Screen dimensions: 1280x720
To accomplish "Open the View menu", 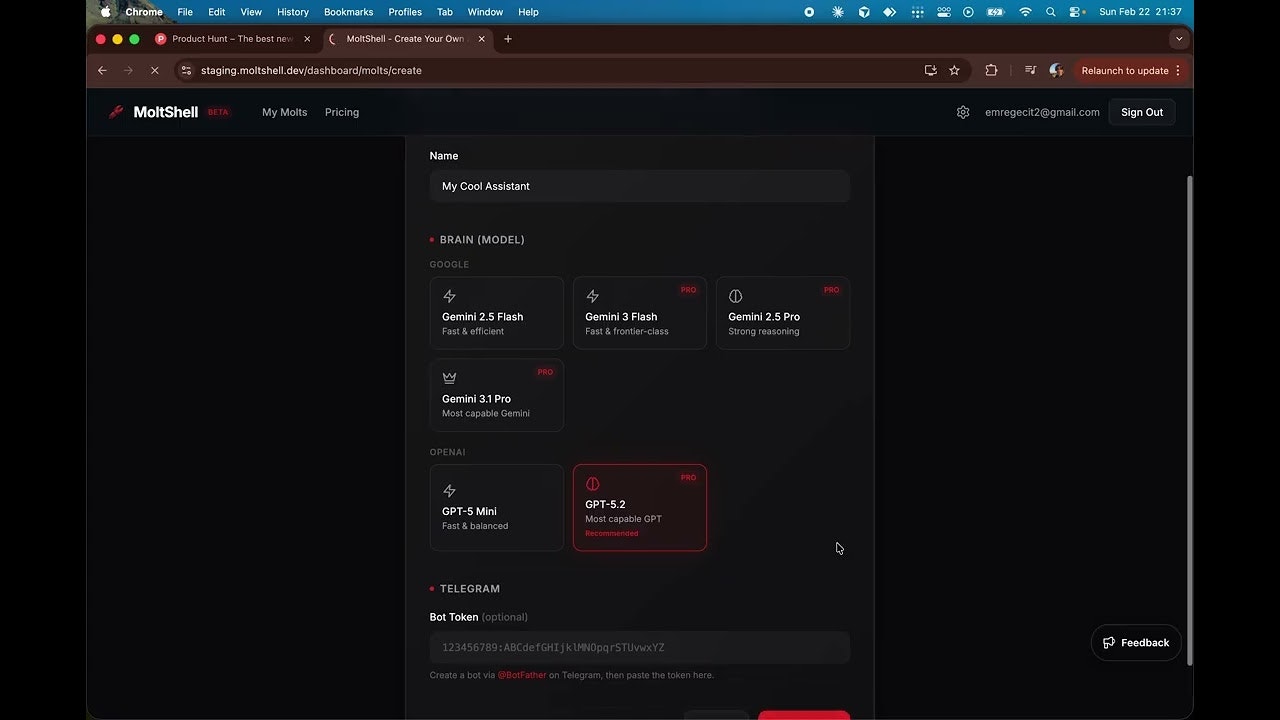I will click(251, 12).
